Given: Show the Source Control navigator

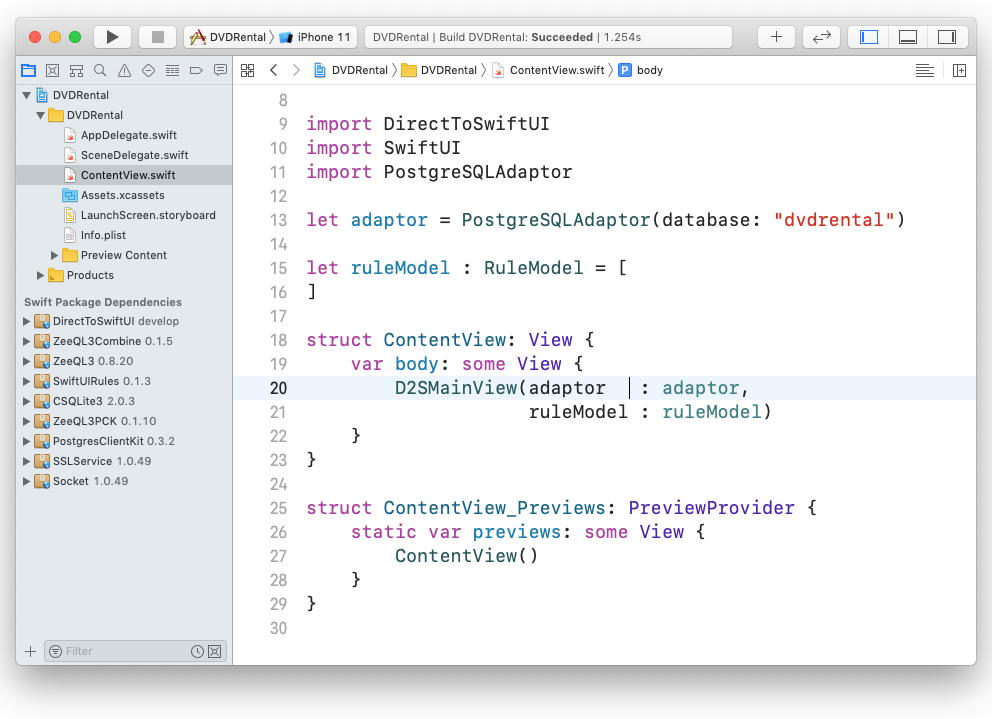Looking at the screenshot, I should (x=53, y=70).
